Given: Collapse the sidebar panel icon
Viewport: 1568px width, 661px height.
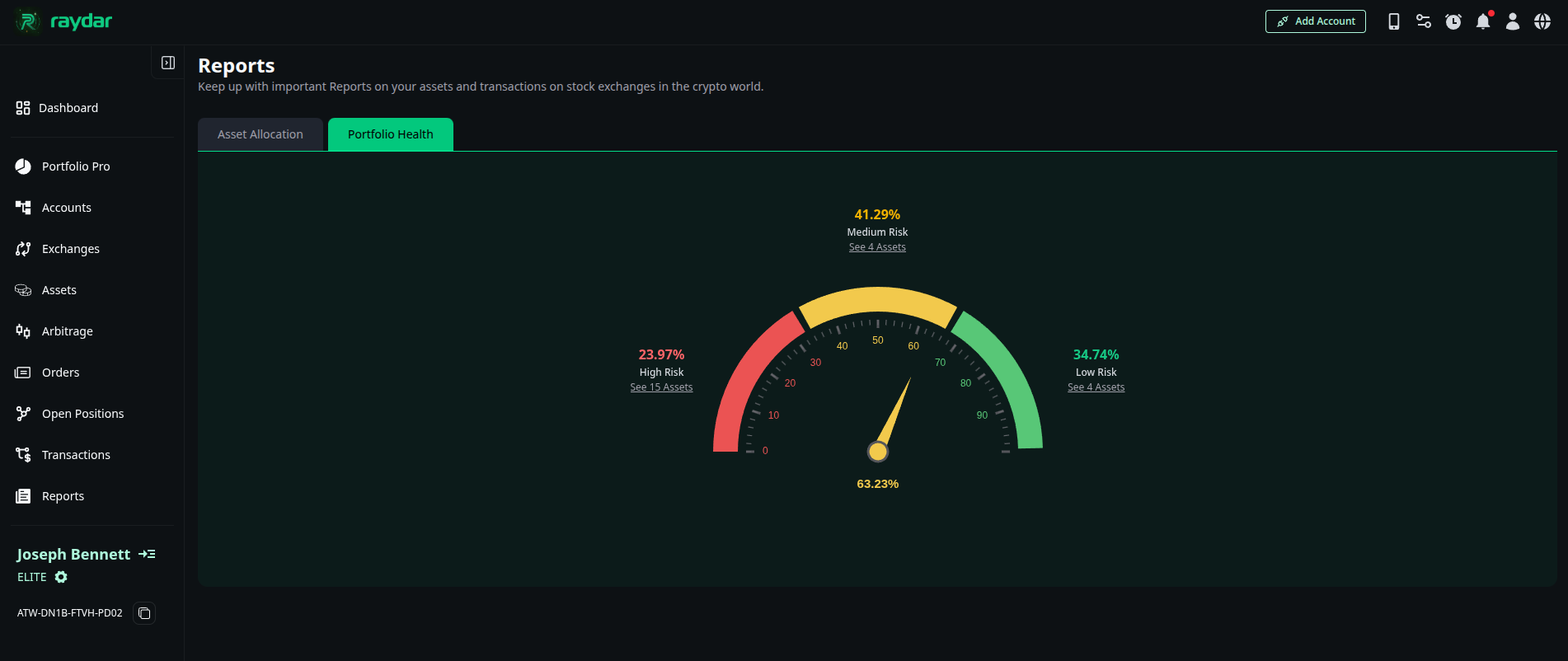Looking at the screenshot, I should click(168, 63).
